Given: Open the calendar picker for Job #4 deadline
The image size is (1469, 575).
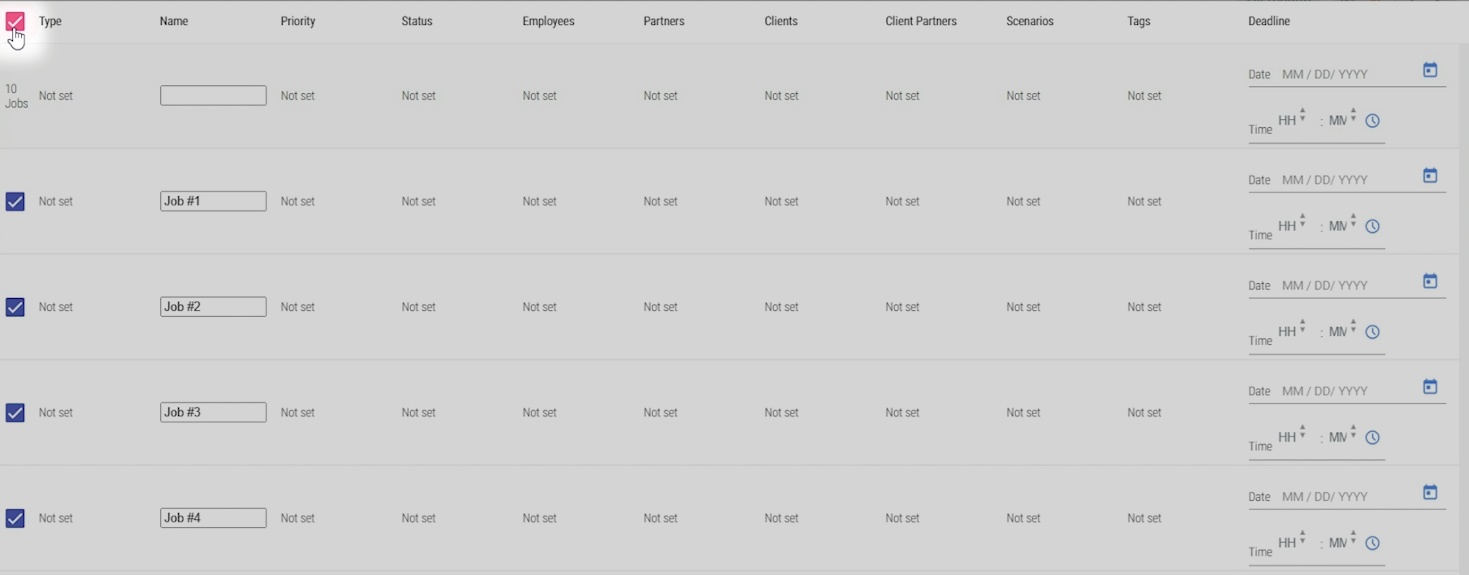Looking at the screenshot, I should coord(1430,493).
